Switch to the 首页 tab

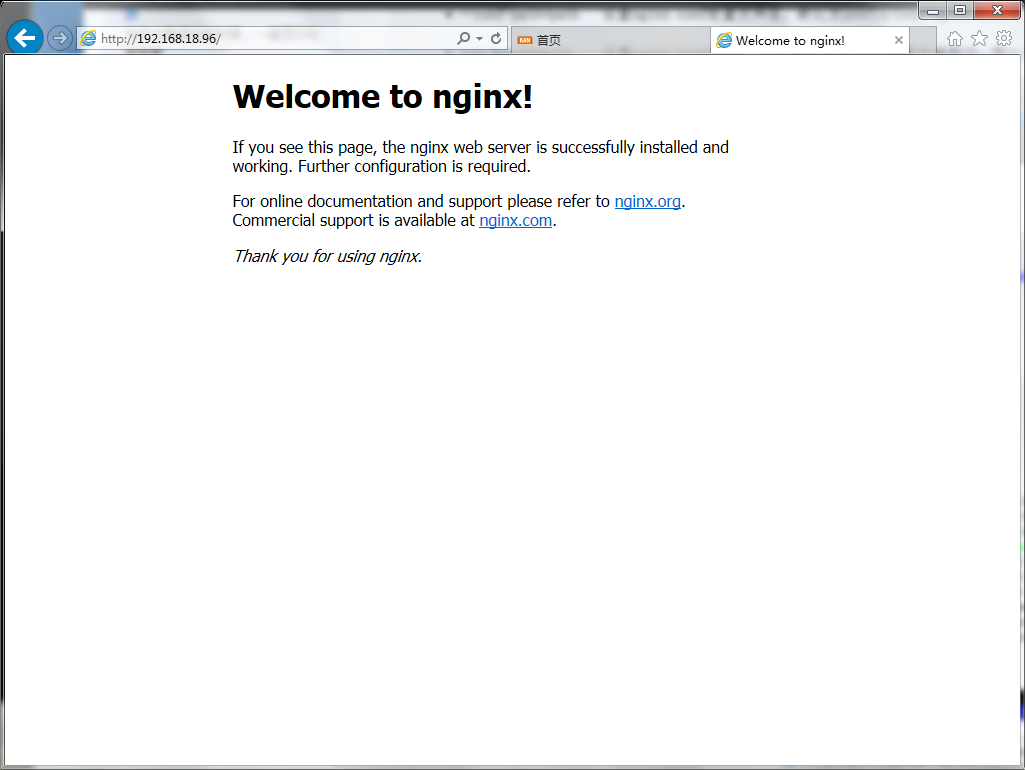(611, 41)
